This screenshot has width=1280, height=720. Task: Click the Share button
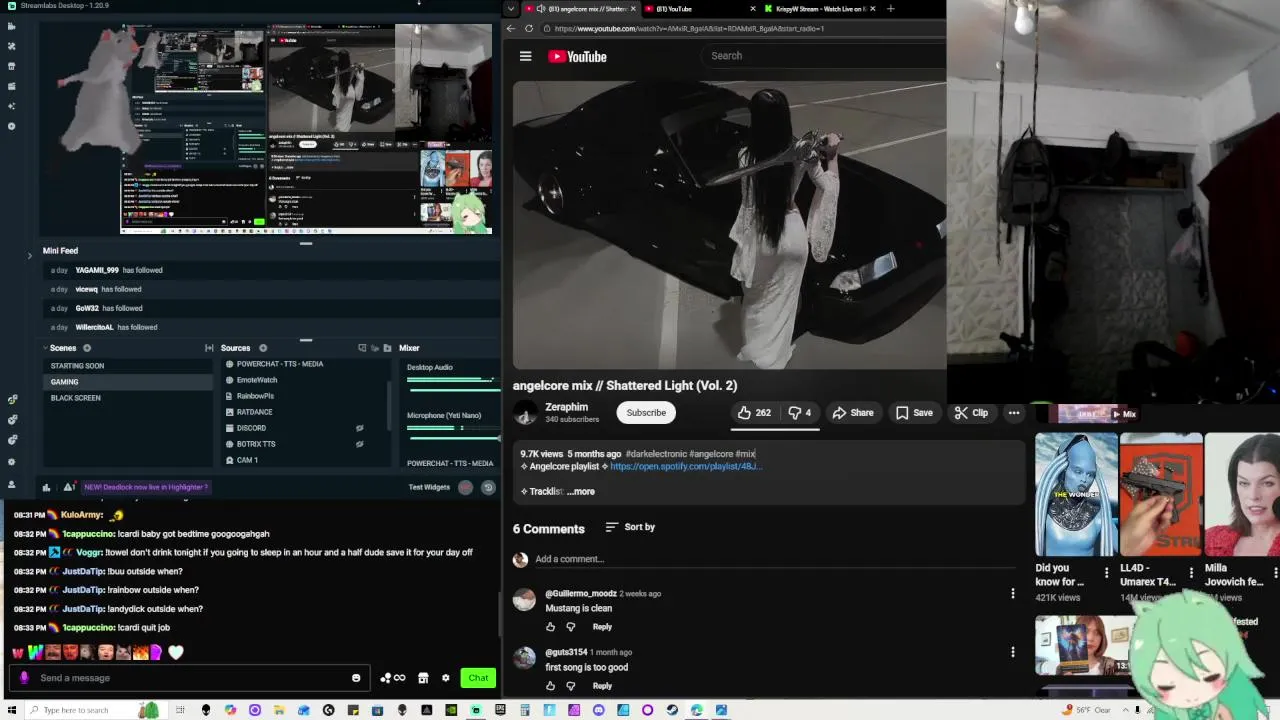pyautogui.click(x=853, y=412)
